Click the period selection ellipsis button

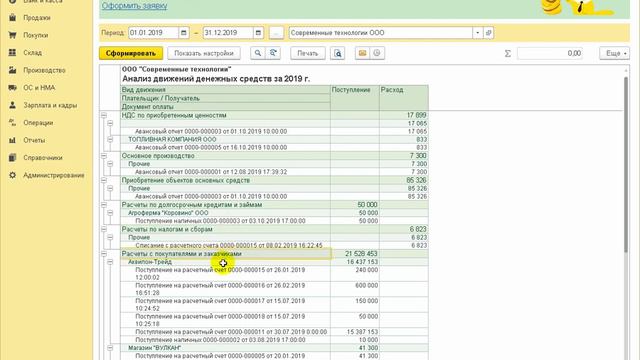click(276, 33)
